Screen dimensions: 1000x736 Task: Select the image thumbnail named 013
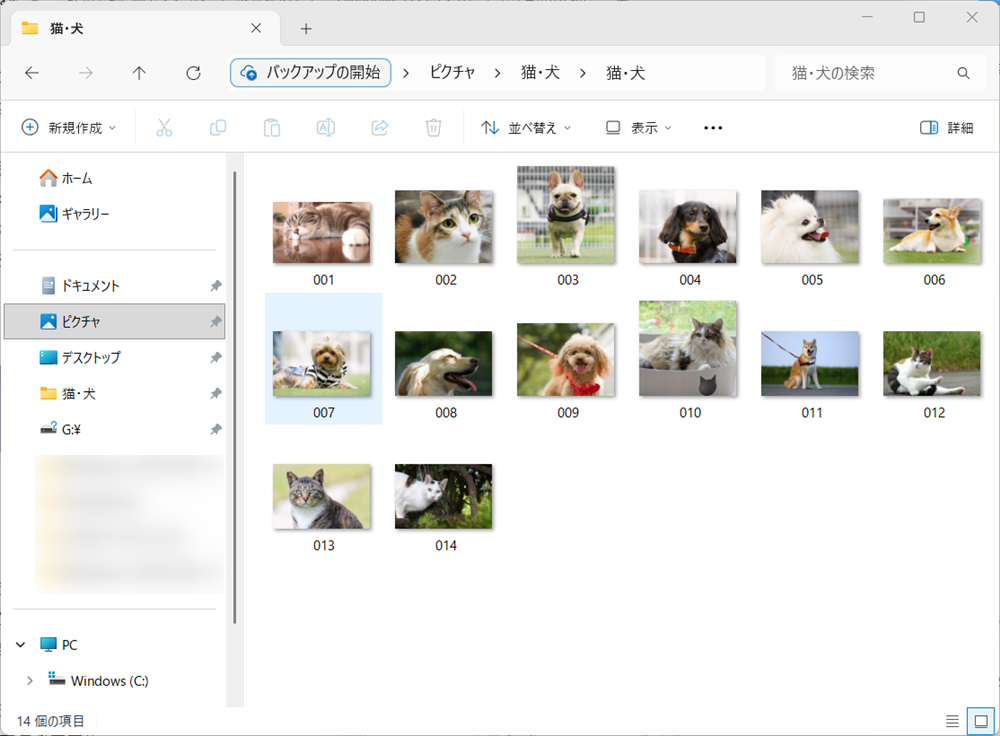(322, 496)
